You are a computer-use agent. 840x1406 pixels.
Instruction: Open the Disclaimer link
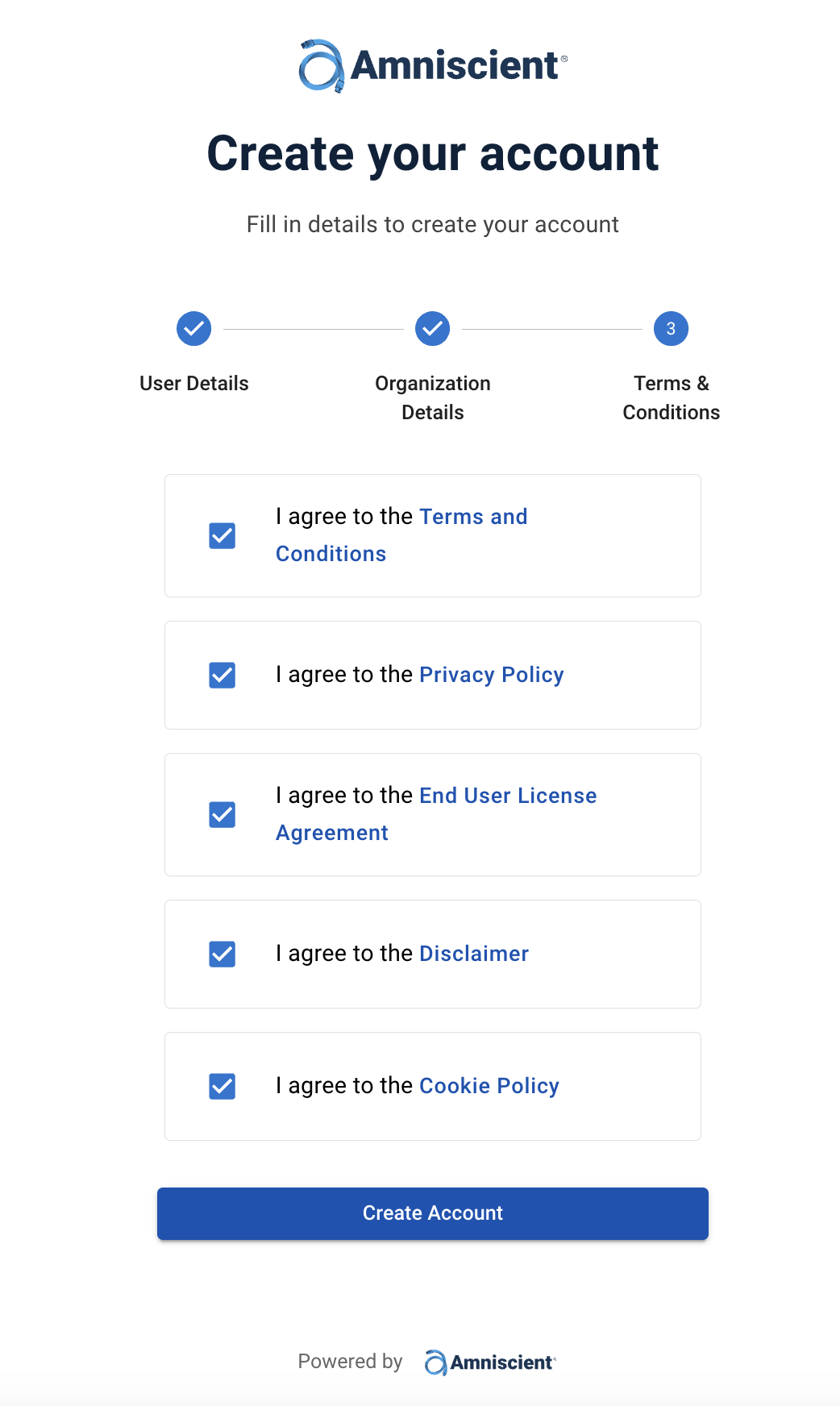(x=474, y=954)
